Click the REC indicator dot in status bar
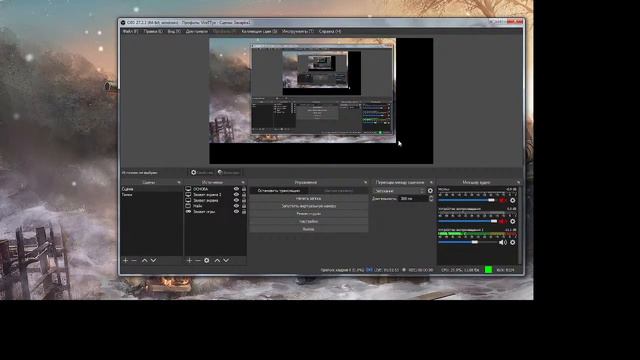 point(404,270)
